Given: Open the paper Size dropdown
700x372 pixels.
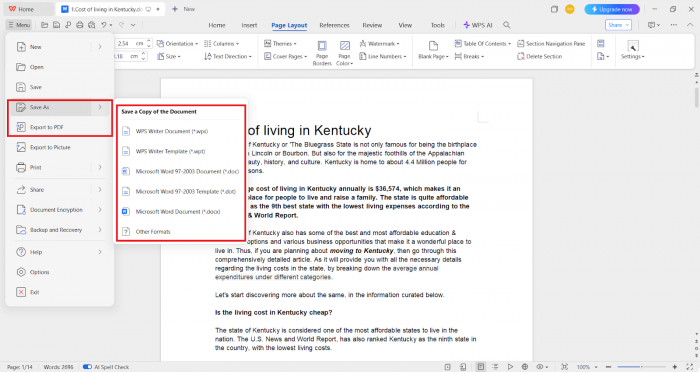Looking at the screenshot, I should [x=169, y=56].
